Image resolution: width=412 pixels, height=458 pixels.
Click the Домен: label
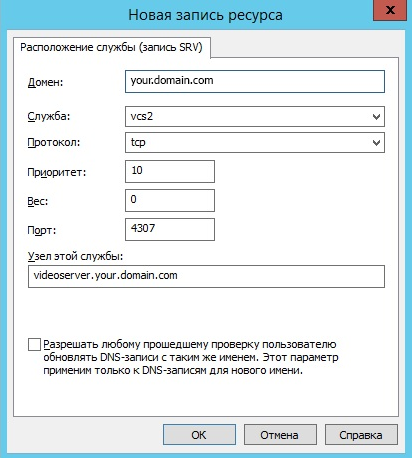[45, 82]
